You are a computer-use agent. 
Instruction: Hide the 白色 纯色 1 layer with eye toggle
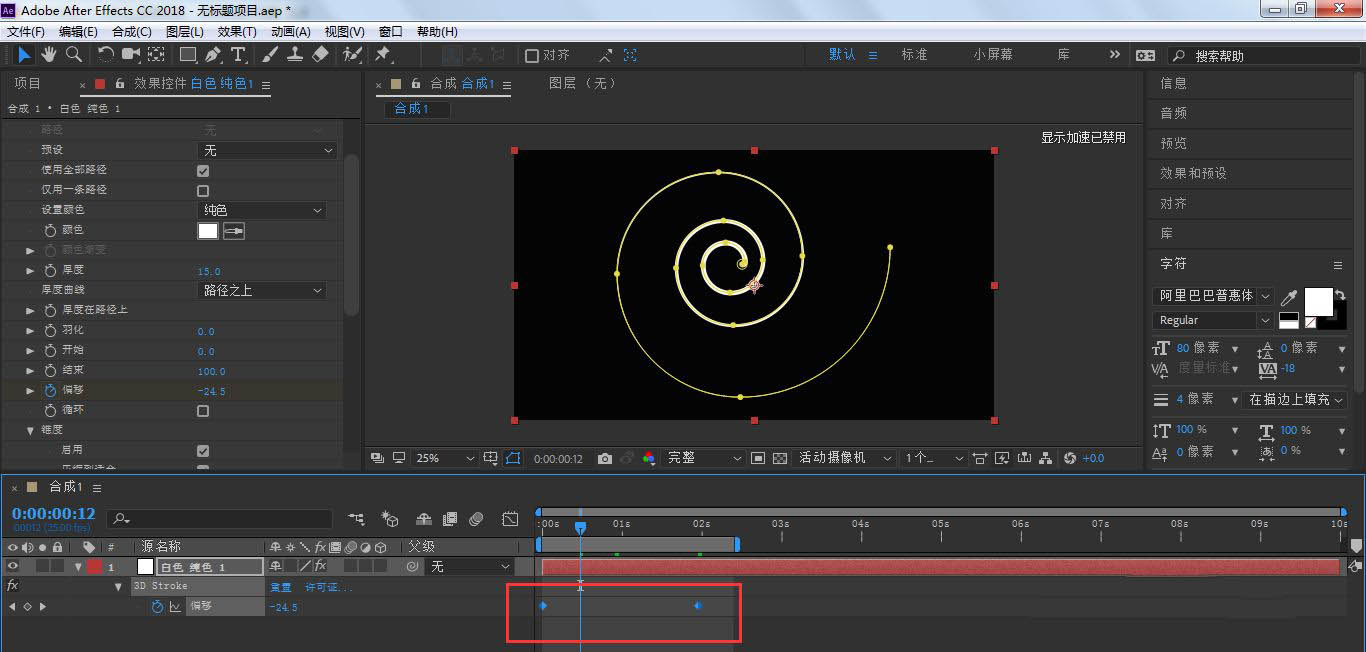13,567
